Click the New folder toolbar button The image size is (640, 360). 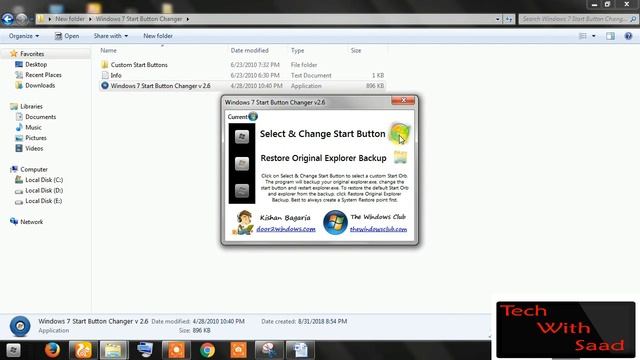pos(158,36)
